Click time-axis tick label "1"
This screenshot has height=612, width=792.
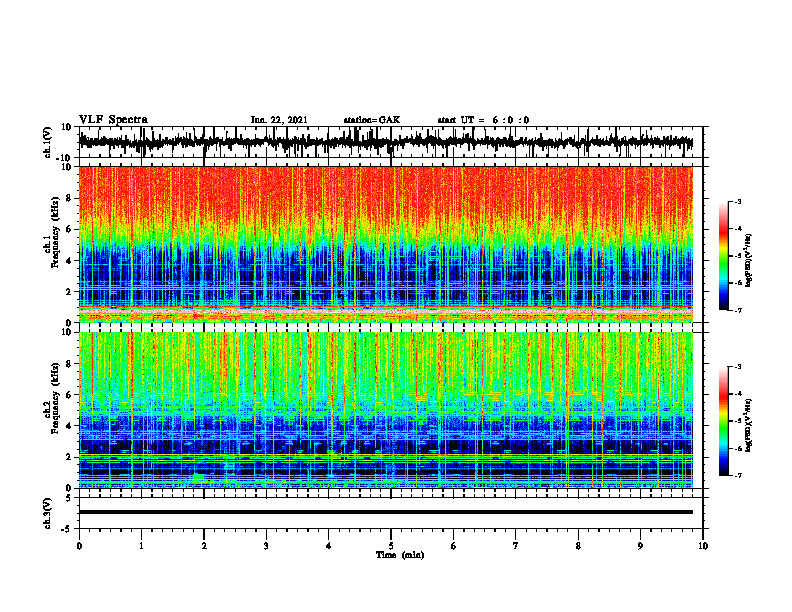(141, 546)
